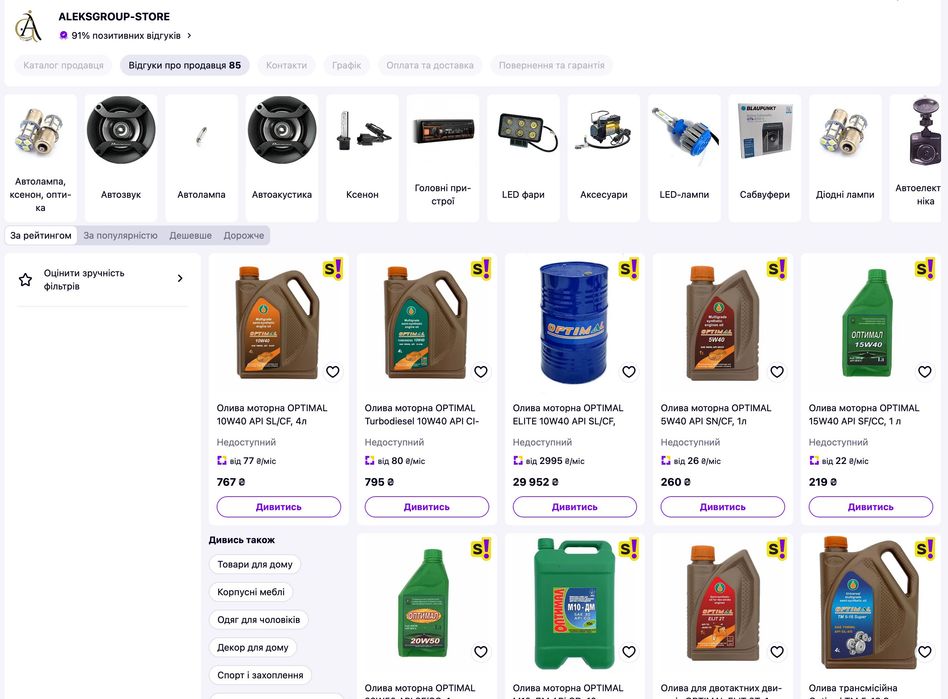The width and height of the screenshot is (948, 699).
Task: Select the Товари для дому chip
Action: point(255,564)
